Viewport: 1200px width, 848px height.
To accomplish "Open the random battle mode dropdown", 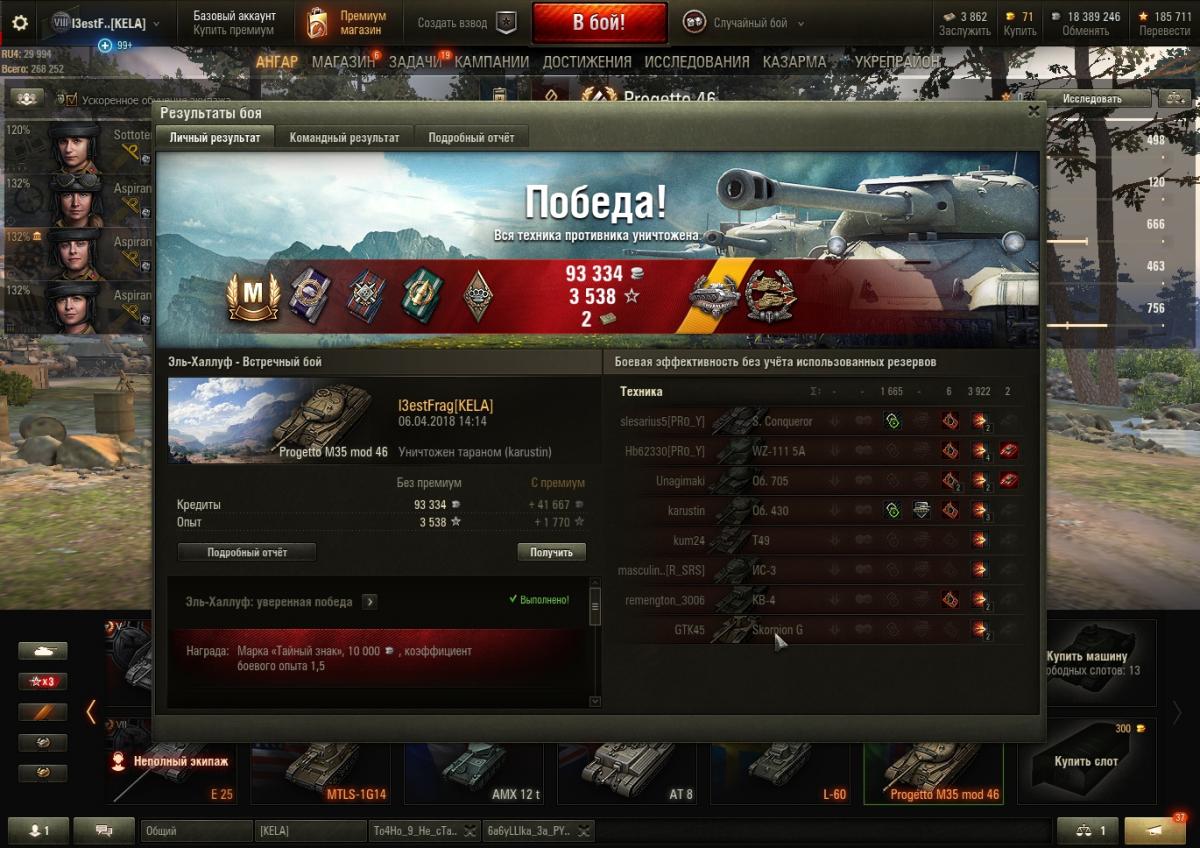I will tap(744, 23).
